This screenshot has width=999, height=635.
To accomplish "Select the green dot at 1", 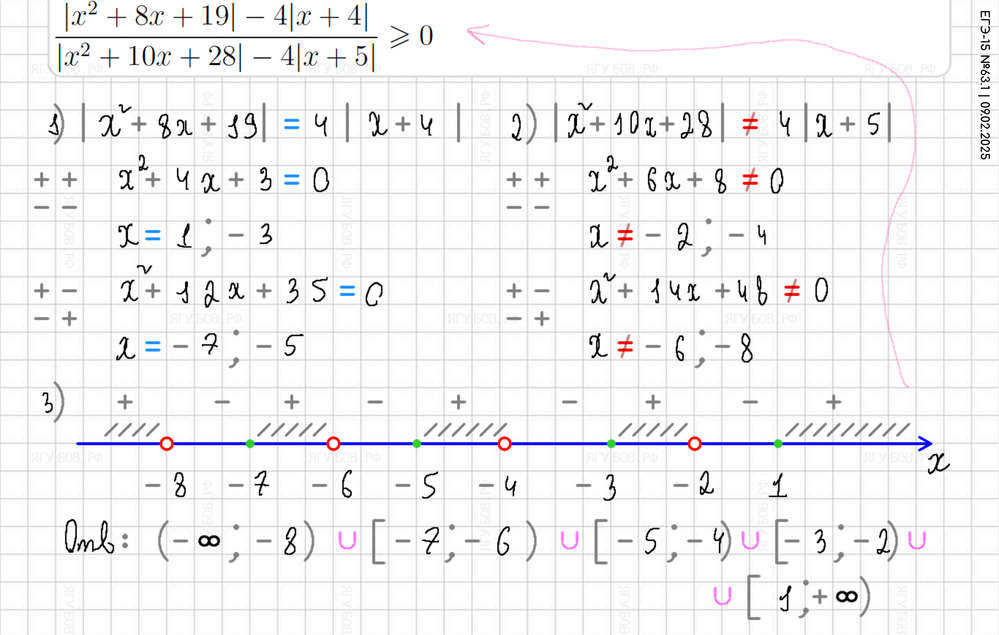I will tap(778, 443).
